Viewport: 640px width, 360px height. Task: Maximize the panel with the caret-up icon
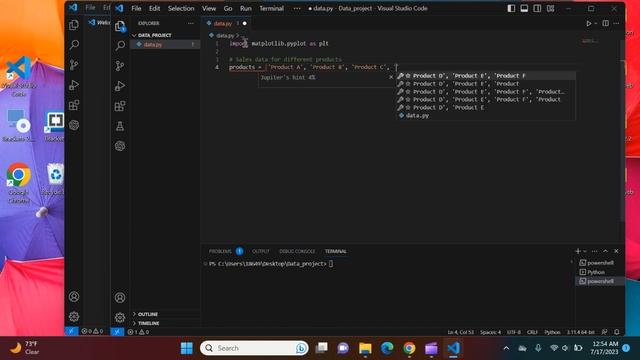tap(606, 251)
